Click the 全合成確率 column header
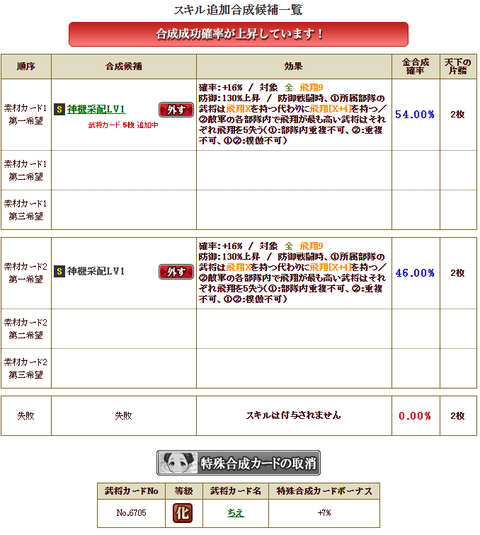Screen dimensions: 480x535 tap(416, 66)
